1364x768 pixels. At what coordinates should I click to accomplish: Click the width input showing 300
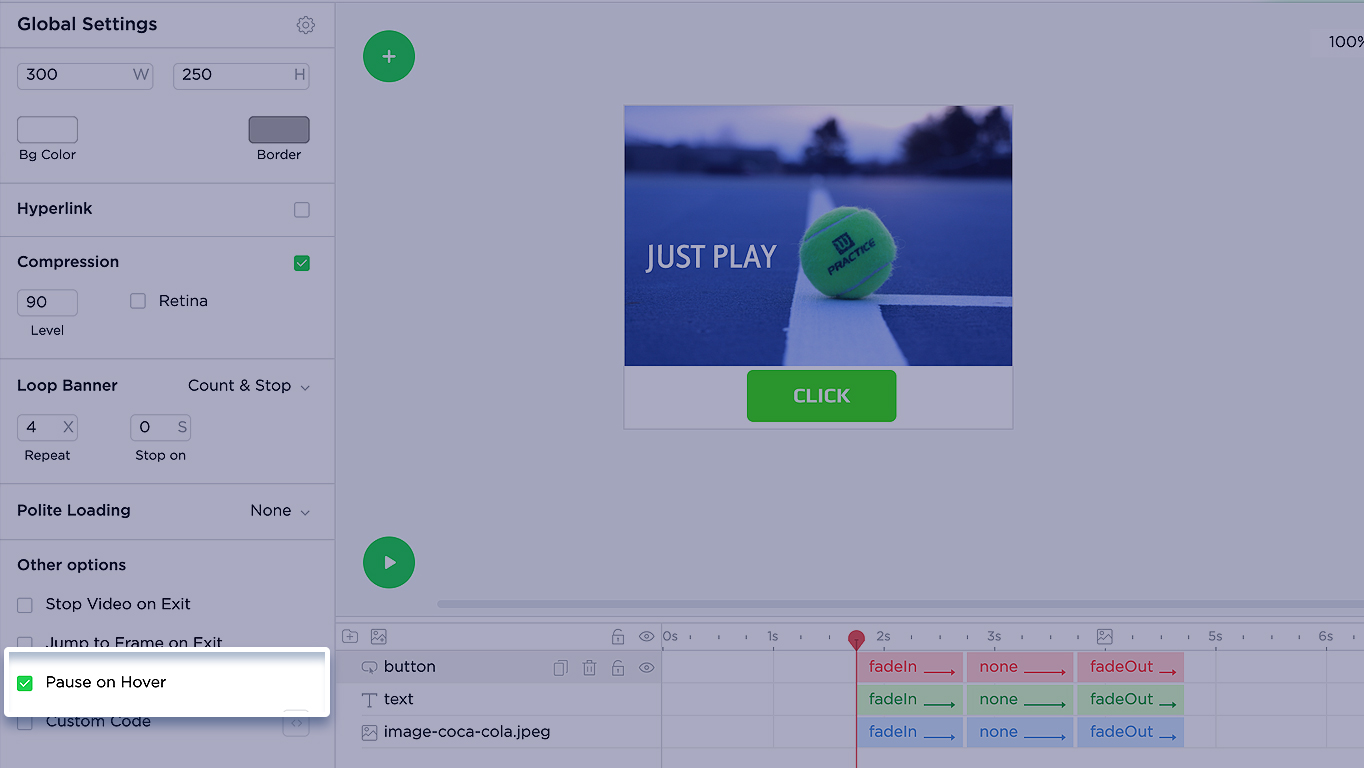tap(85, 75)
